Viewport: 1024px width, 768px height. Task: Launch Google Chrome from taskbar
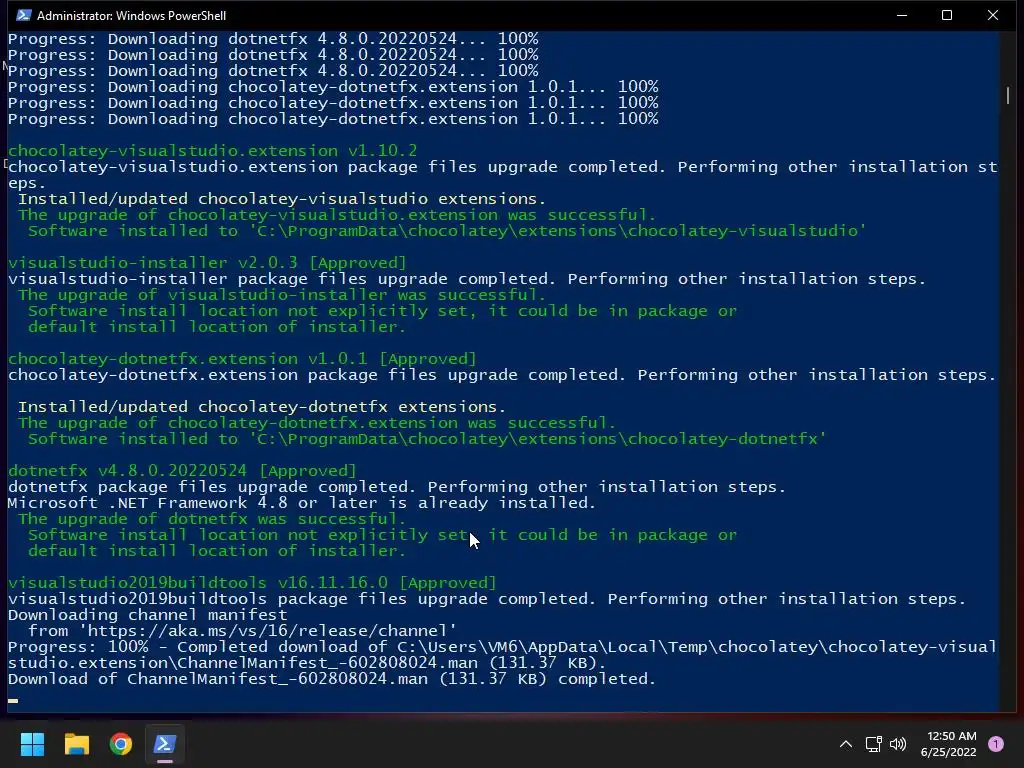[x=121, y=744]
